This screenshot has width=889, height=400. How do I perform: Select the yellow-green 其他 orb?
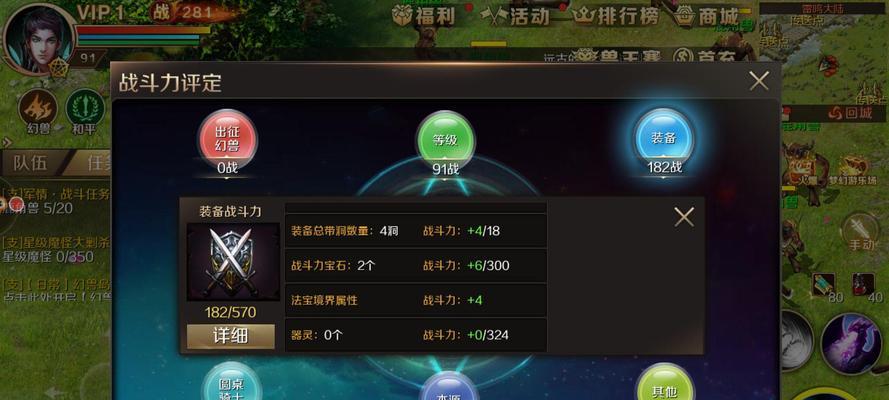pos(664,385)
